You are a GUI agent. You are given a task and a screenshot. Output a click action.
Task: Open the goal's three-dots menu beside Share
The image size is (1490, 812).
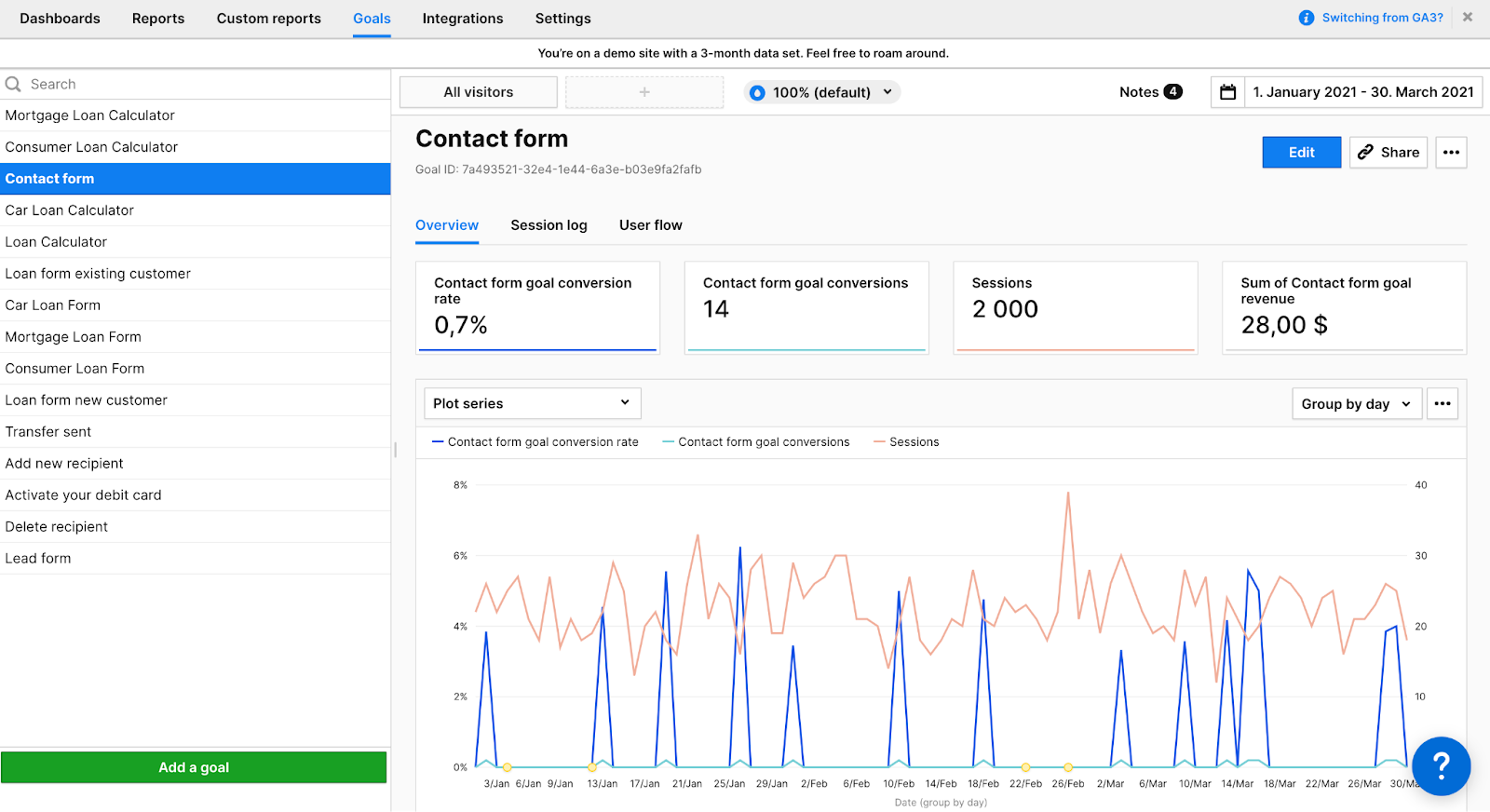click(1451, 153)
